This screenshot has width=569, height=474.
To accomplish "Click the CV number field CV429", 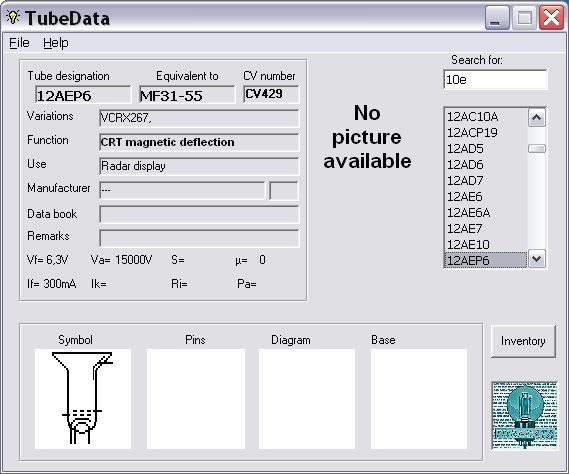I will point(271,94).
